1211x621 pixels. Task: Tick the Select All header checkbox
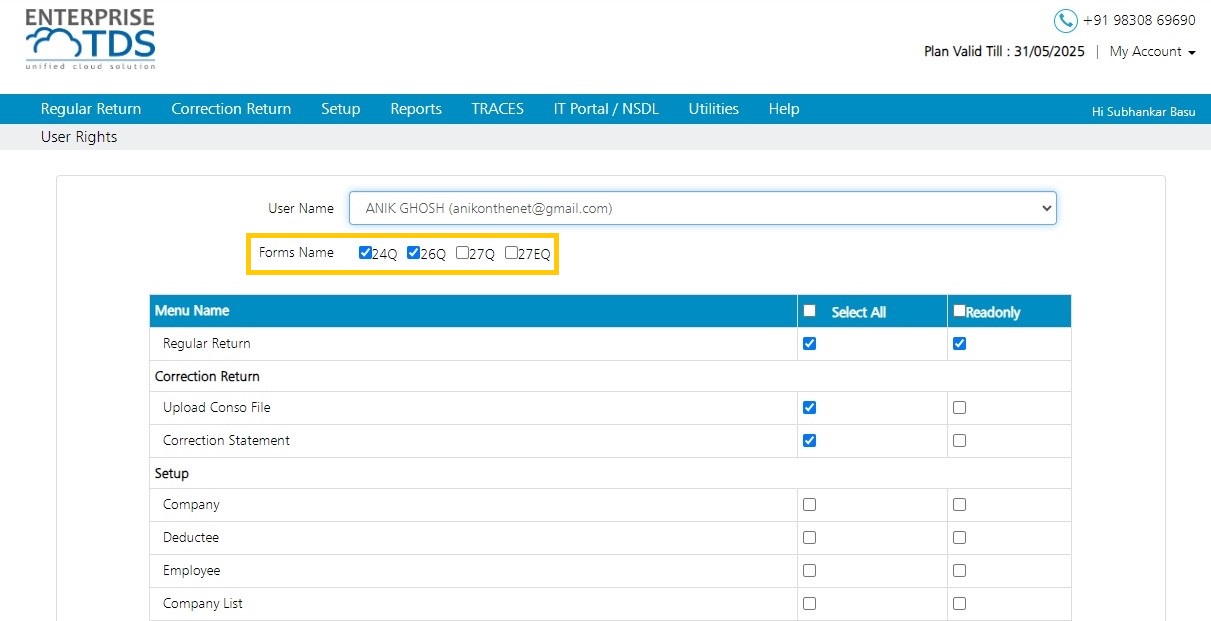coord(810,311)
